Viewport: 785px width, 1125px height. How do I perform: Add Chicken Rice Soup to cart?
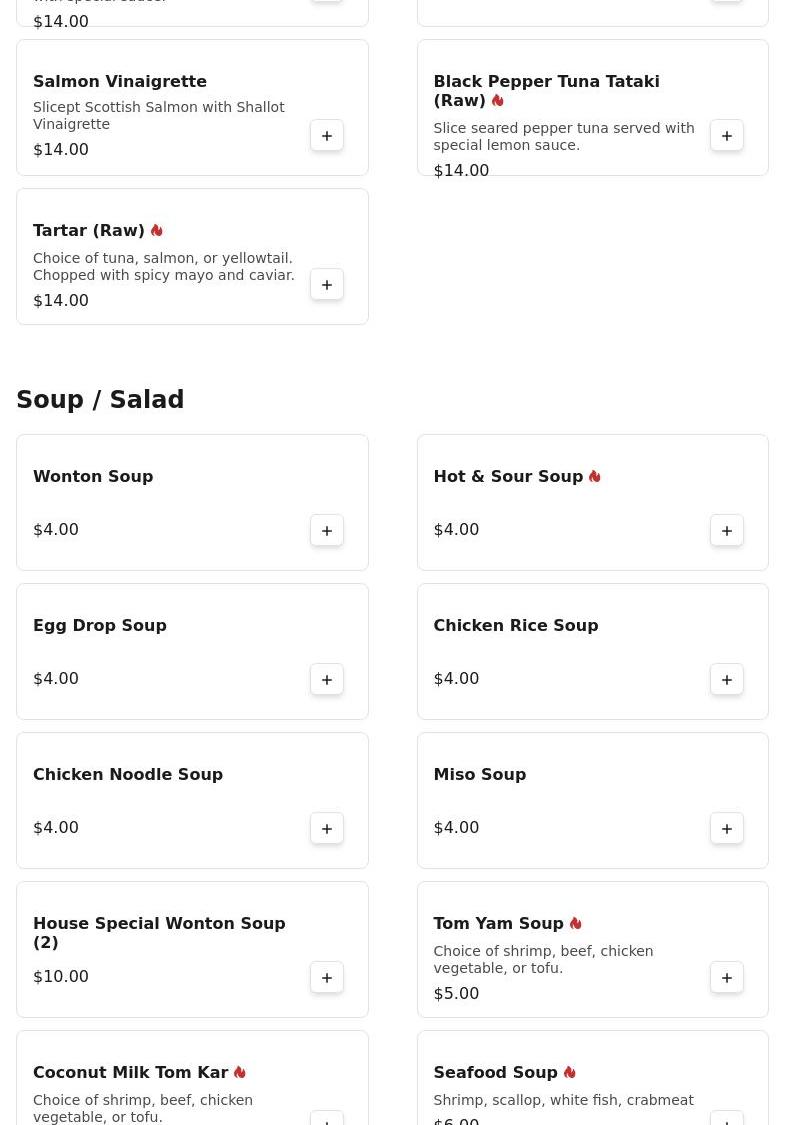click(x=727, y=680)
